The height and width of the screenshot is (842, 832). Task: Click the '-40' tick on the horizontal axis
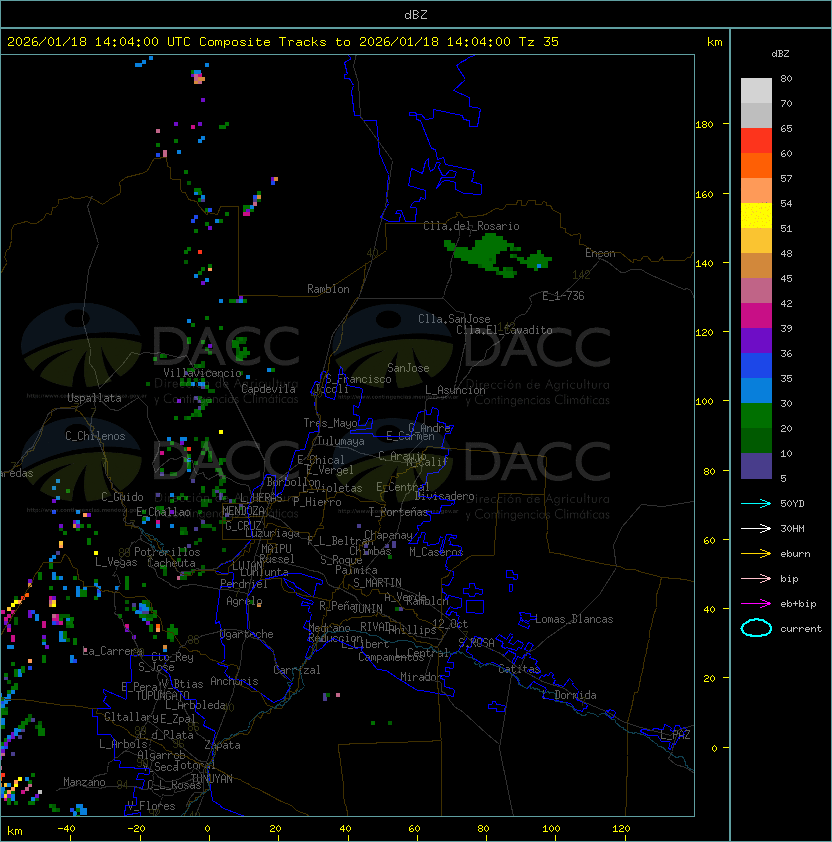[66, 829]
